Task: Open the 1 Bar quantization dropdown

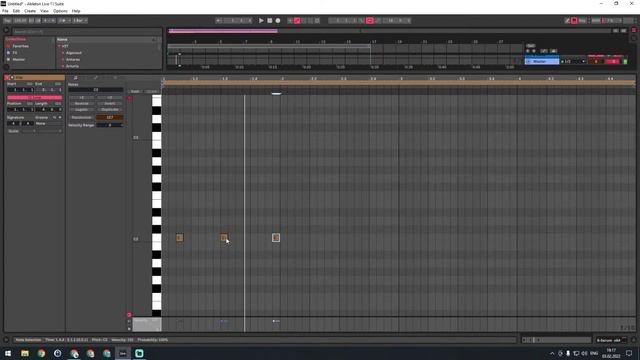Action: pyautogui.click(x=80, y=20)
